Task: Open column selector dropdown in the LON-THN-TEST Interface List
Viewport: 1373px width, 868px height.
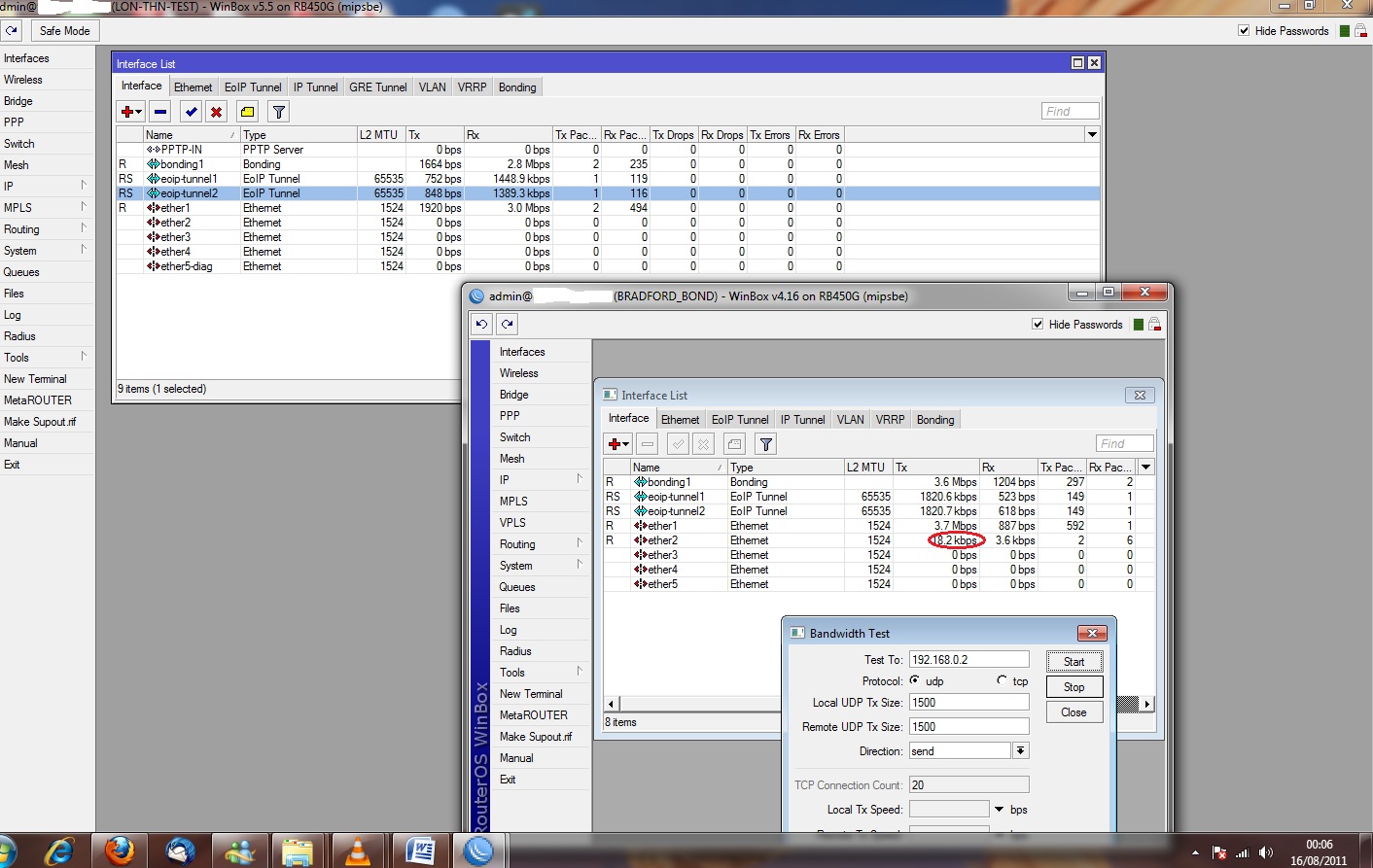Action: (1092, 135)
